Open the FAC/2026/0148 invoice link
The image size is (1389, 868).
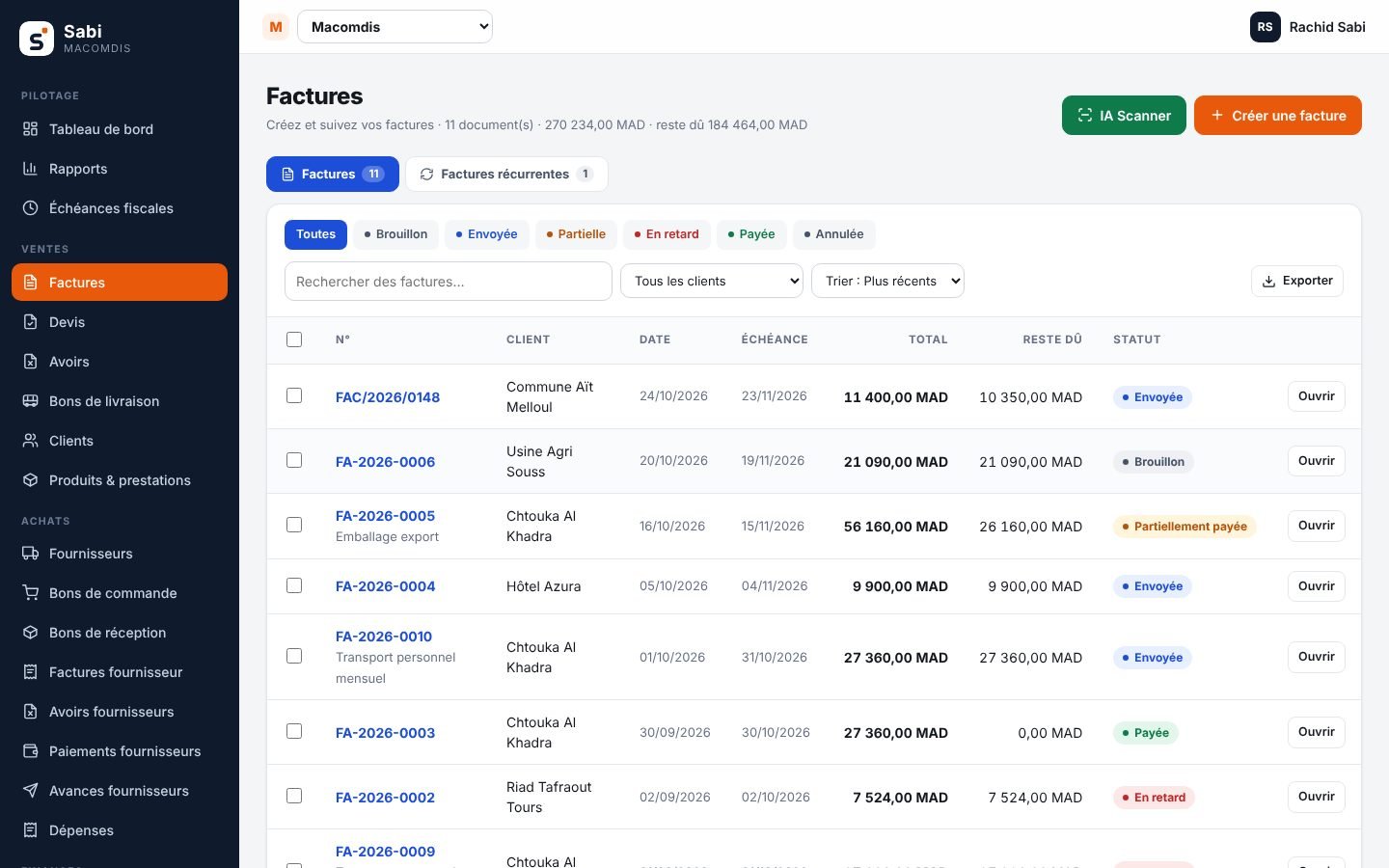point(388,397)
